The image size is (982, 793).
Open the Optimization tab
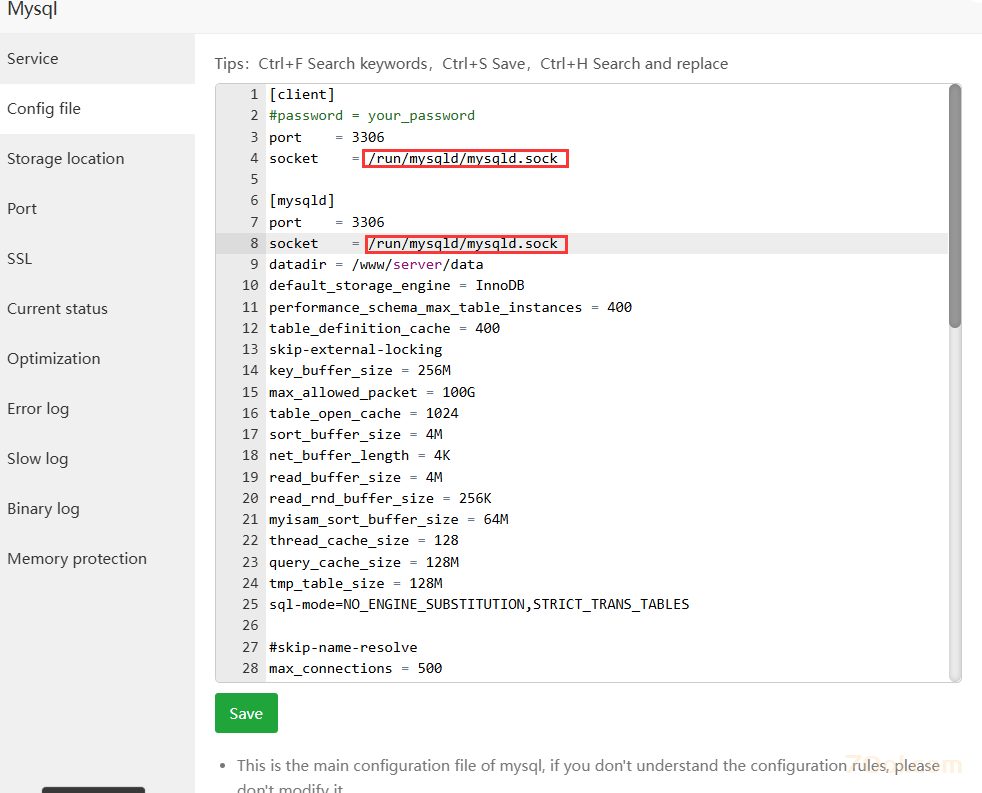click(x=97, y=359)
